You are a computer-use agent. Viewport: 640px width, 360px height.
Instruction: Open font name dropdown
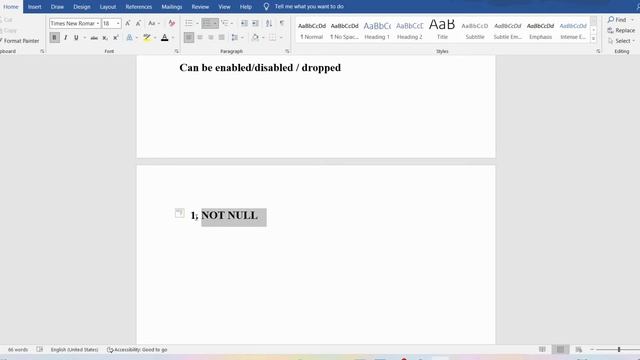tap(98, 23)
